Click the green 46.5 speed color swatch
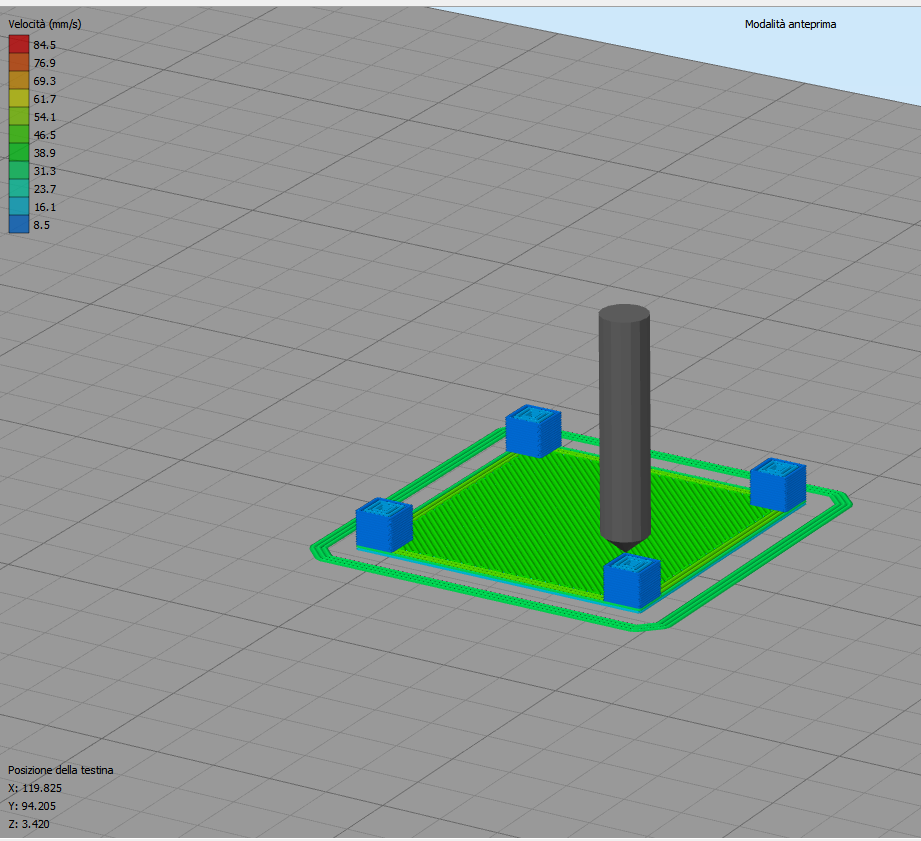This screenshot has width=921, height=841. (19, 134)
